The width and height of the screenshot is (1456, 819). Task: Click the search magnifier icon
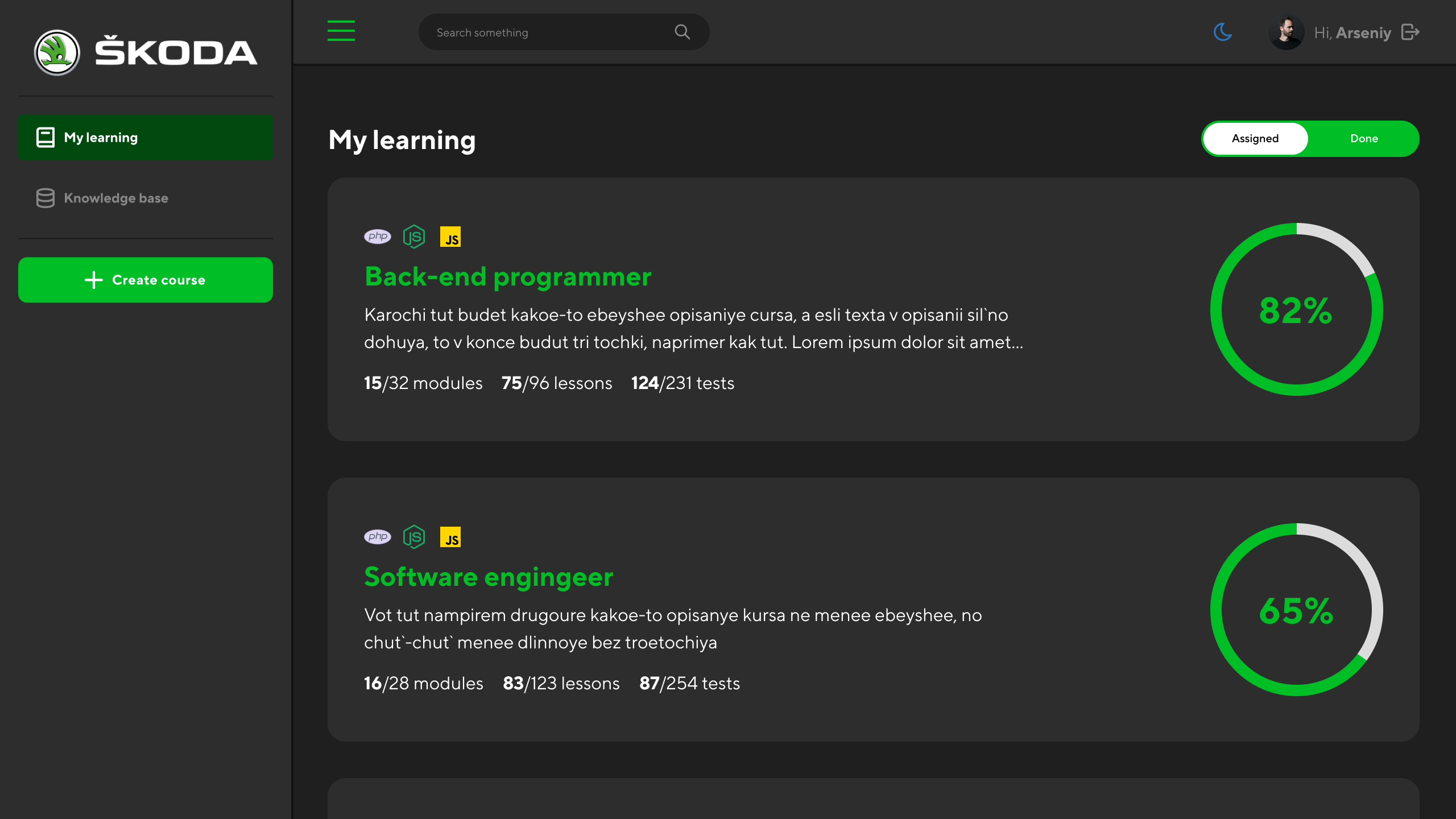(682, 32)
